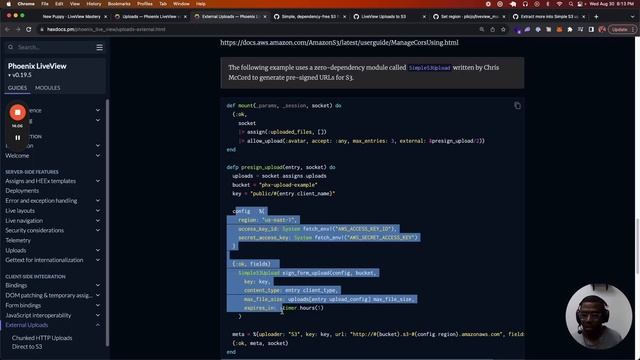Screen dimensions: 640x360
Task: Click the sidebar hamburger menu icon
Action: (x=100, y=47)
